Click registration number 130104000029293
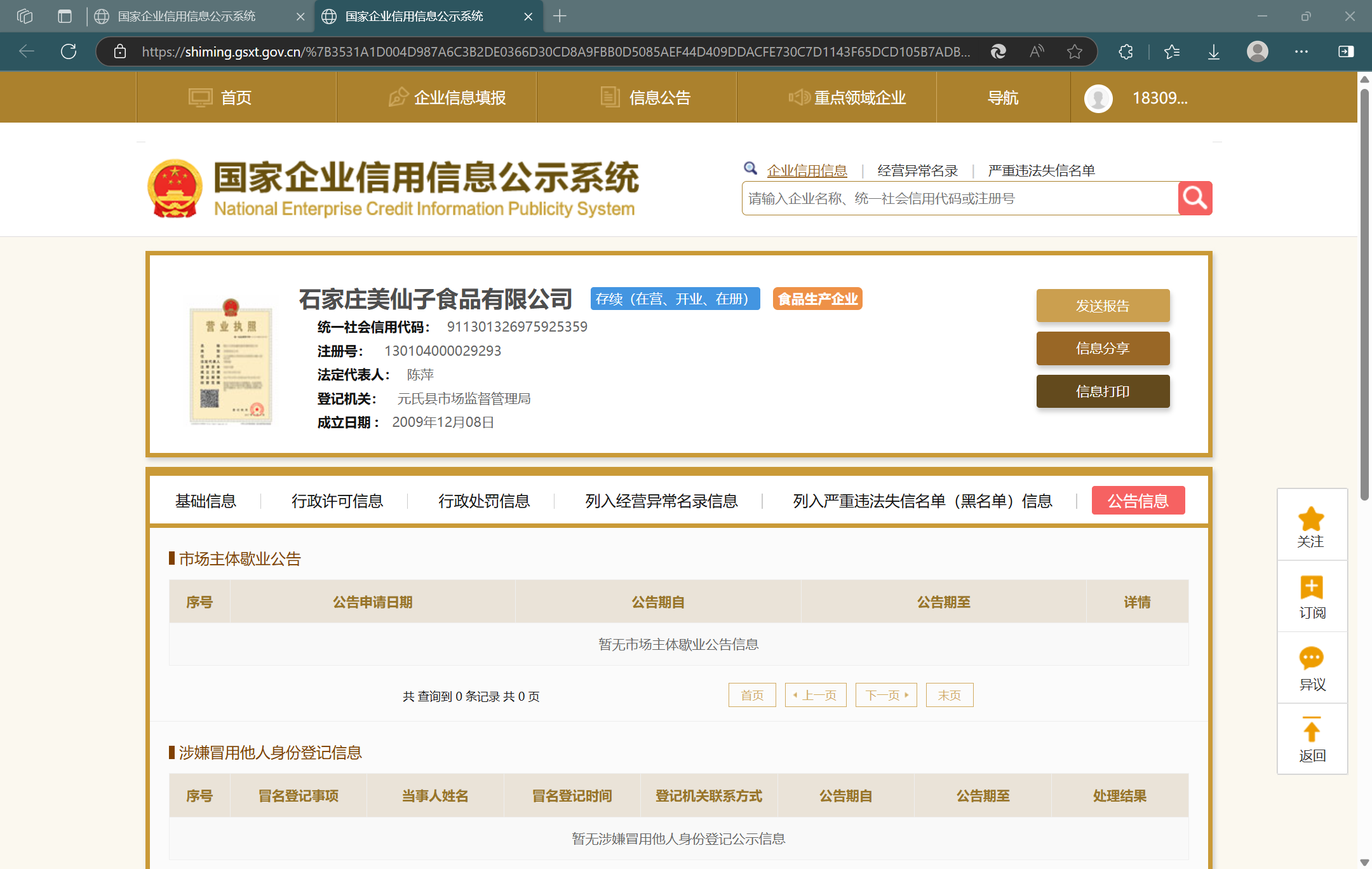This screenshot has width=1372, height=869. [443, 351]
